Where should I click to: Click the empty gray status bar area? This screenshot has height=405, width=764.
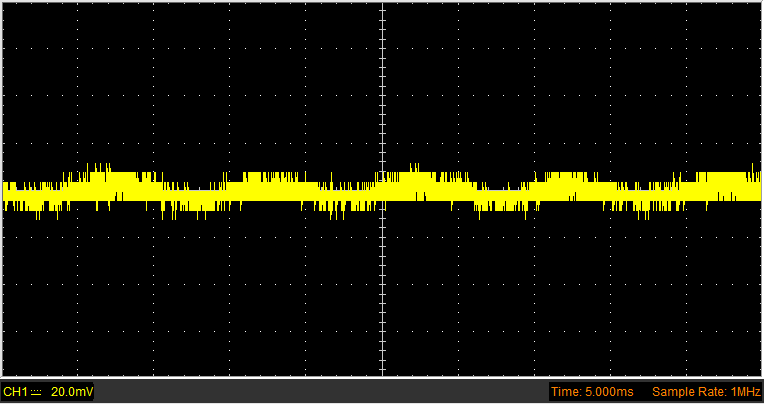pyautogui.click(x=322, y=392)
